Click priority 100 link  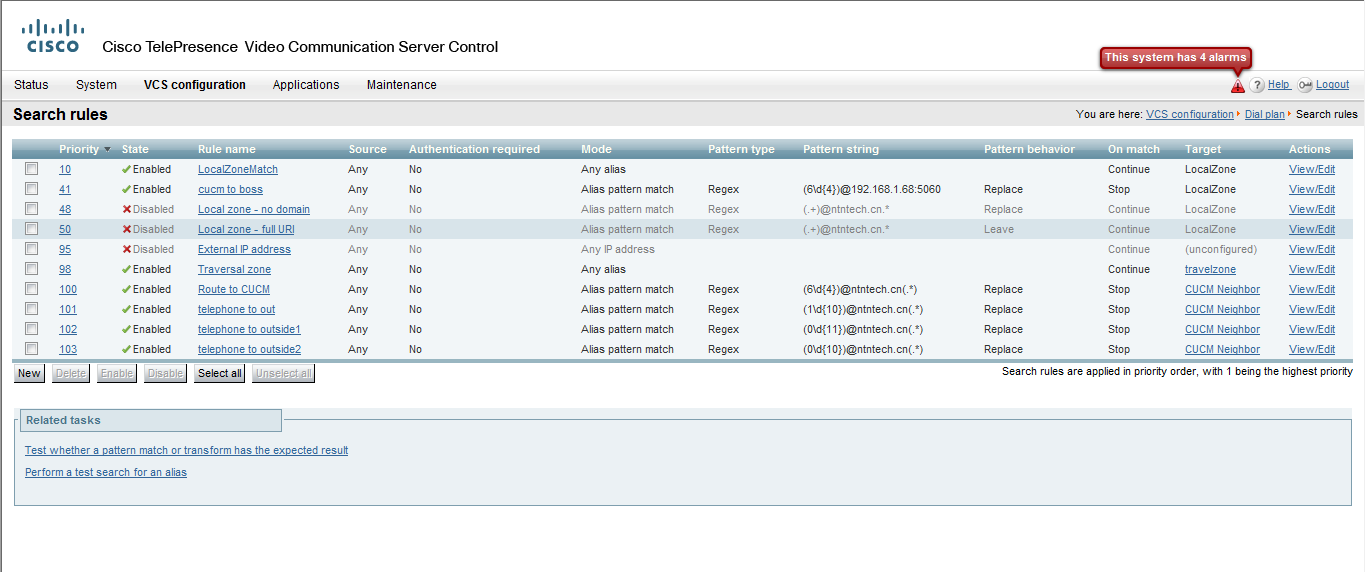[68, 289]
